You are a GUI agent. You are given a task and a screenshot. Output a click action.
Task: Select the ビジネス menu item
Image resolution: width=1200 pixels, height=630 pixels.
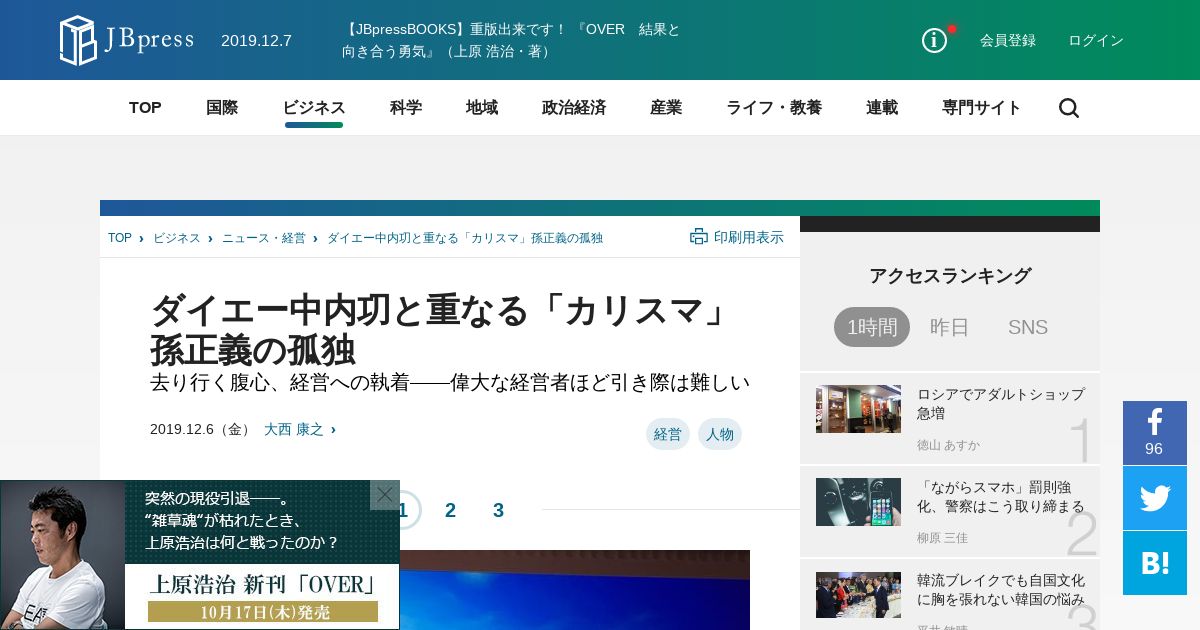tap(314, 108)
